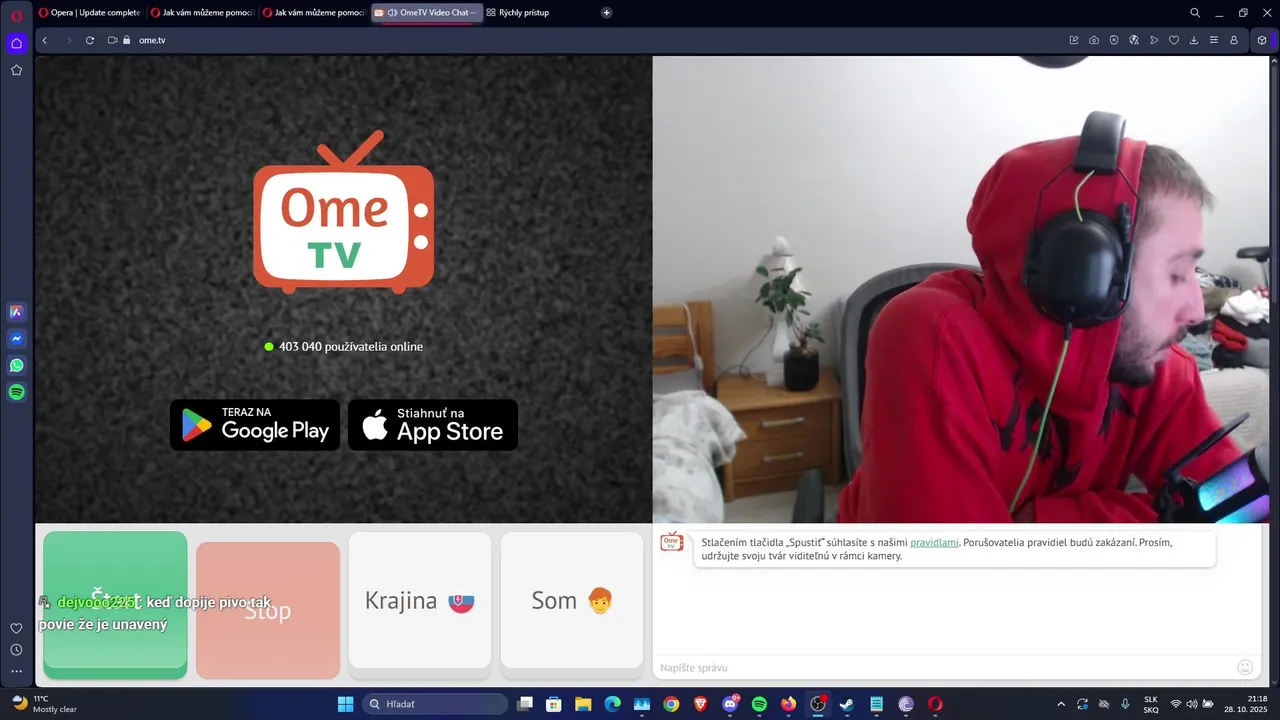Click the Google Play download badge
The image size is (1280, 720).
coord(255,425)
